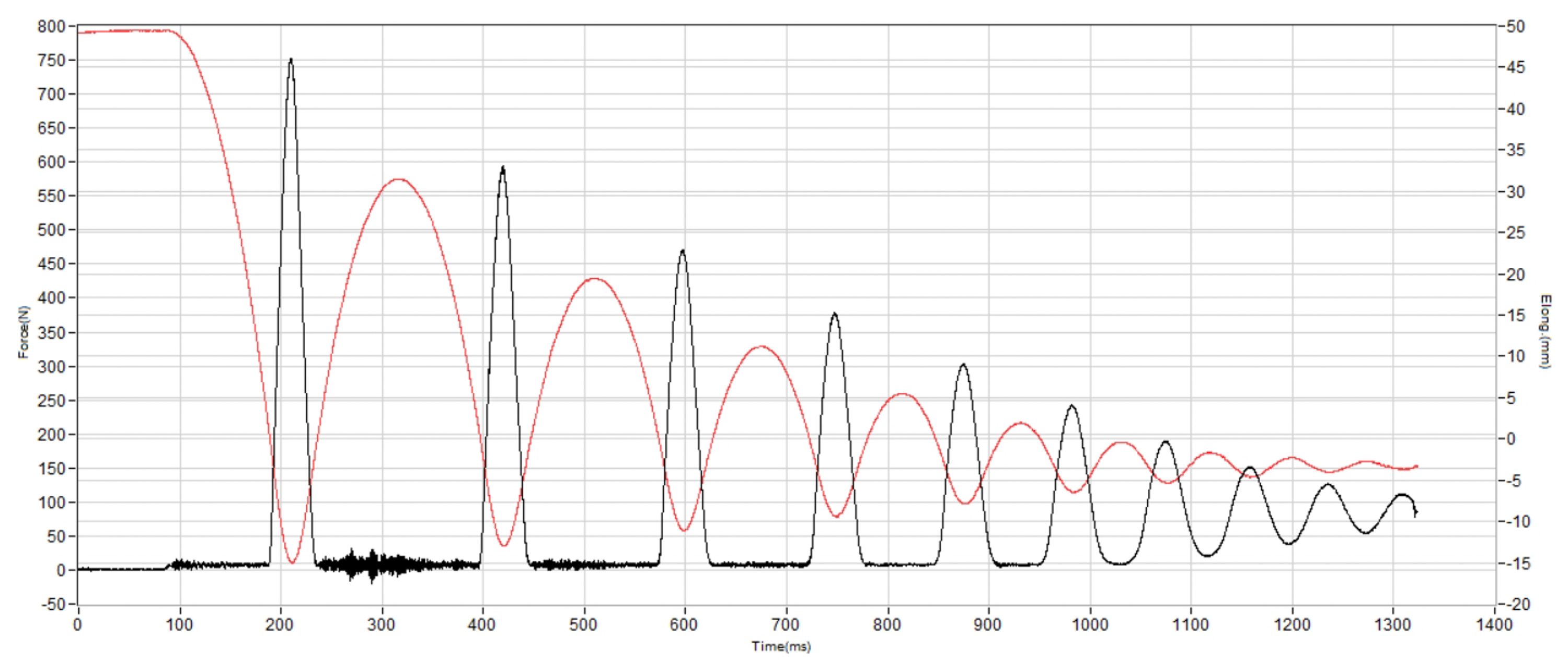The height and width of the screenshot is (660, 1568).
Task: Click the red curve's second rebound crest near 510 ms
Action: [x=594, y=279]
